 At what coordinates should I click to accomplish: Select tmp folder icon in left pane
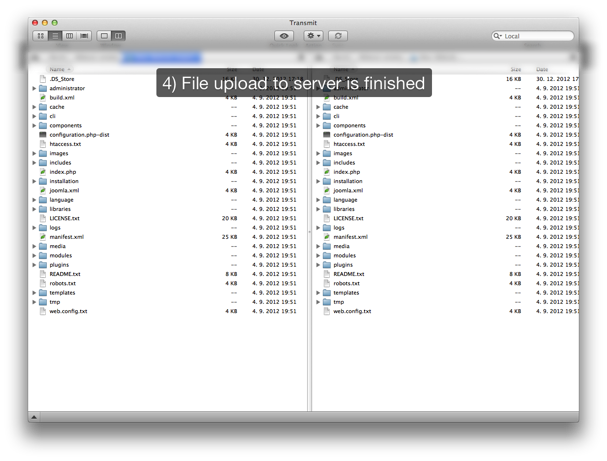tap(43, 302)
